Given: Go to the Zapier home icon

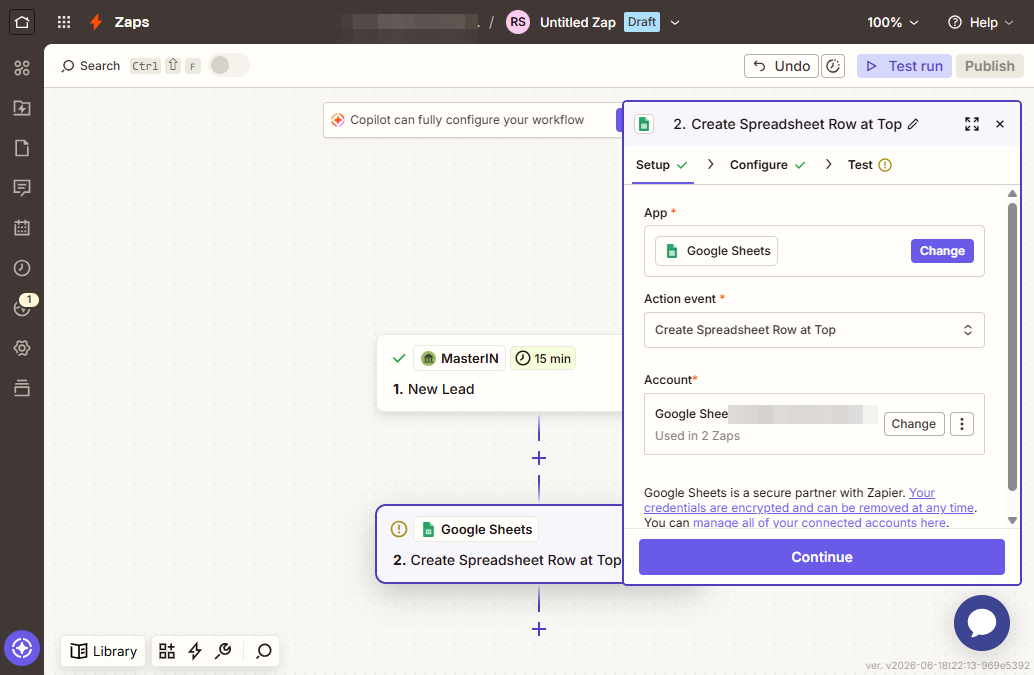Looking at the screenshot, I should (x=22, y=22).
